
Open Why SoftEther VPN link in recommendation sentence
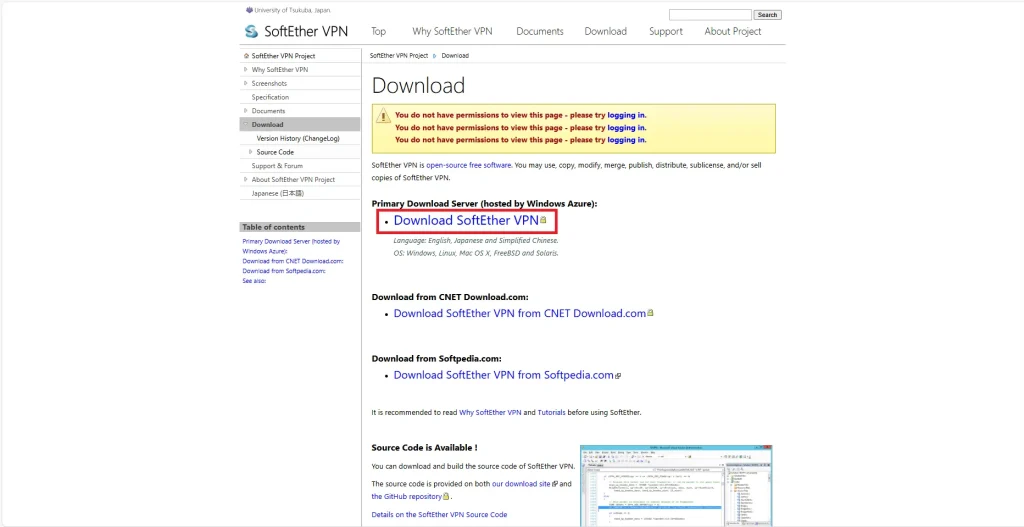(490, 413)
